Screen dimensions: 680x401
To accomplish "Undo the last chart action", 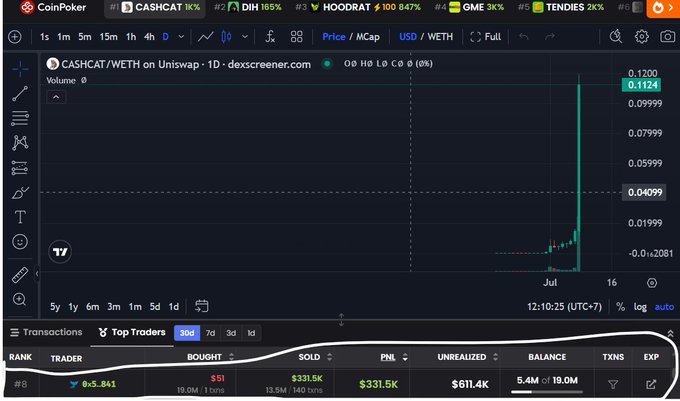I will tap(524, 37).
